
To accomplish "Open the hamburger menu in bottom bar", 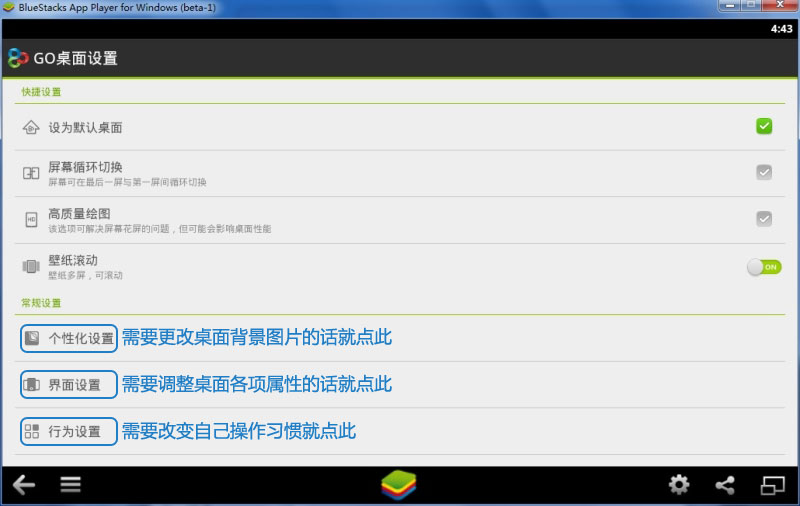I will 70,485.
